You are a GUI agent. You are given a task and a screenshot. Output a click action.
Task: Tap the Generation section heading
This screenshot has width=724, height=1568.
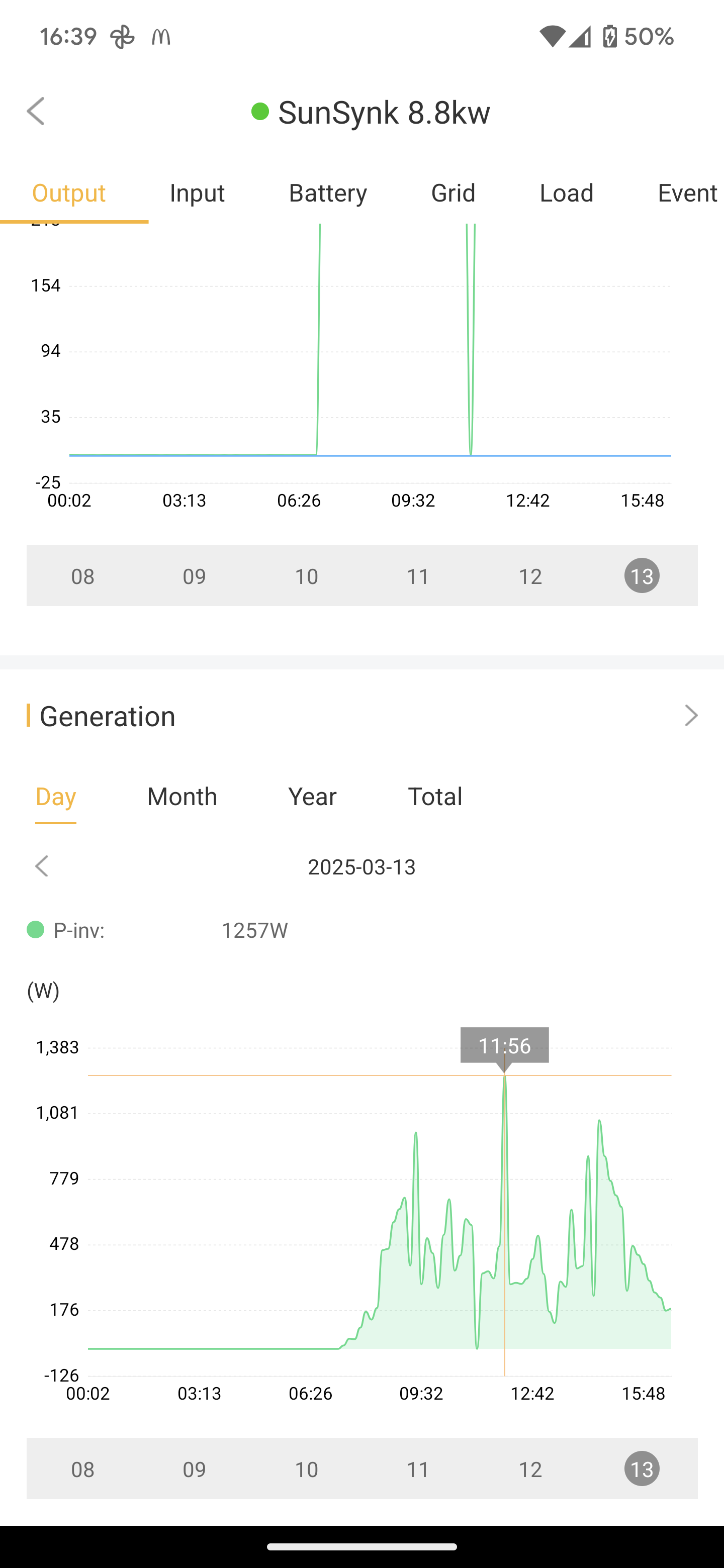[107, 716]
